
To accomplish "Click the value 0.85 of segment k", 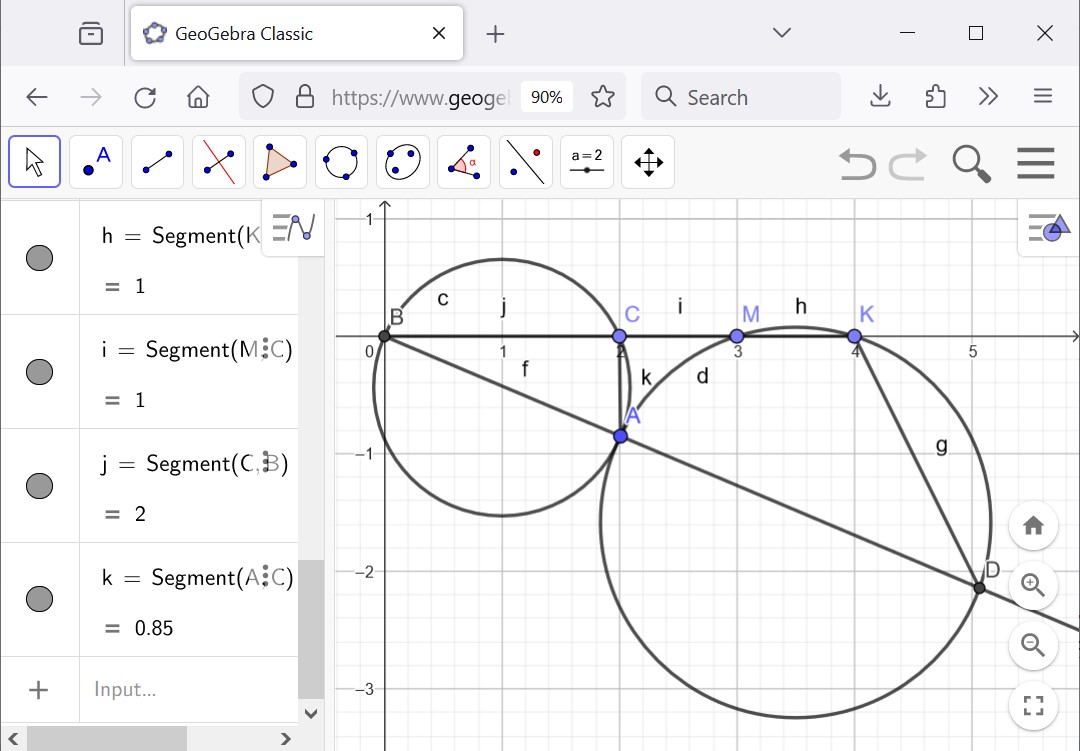I will coord(154,628).
